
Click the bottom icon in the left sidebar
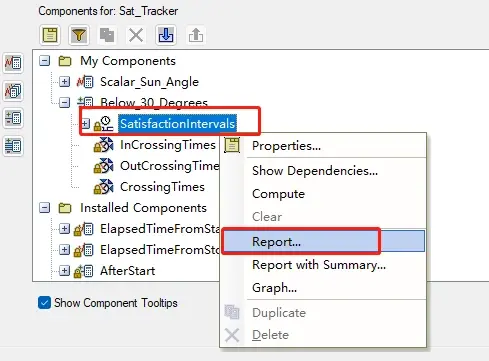tap(13, 146)
